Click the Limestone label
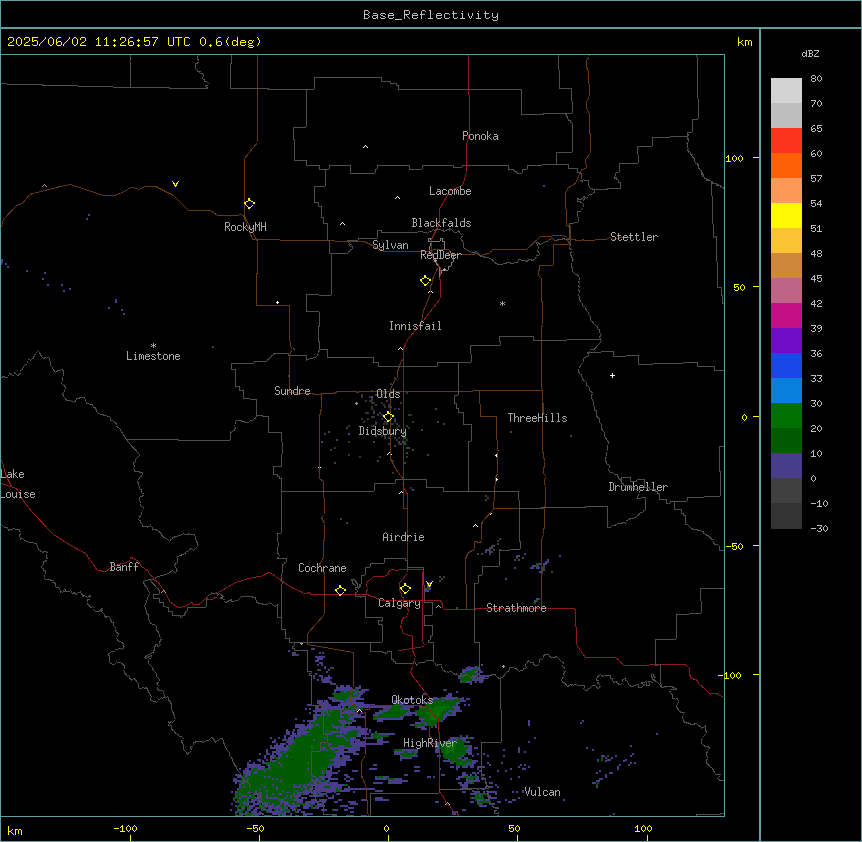Viewport: 862px width, 842px height. [x=153, y=356]
